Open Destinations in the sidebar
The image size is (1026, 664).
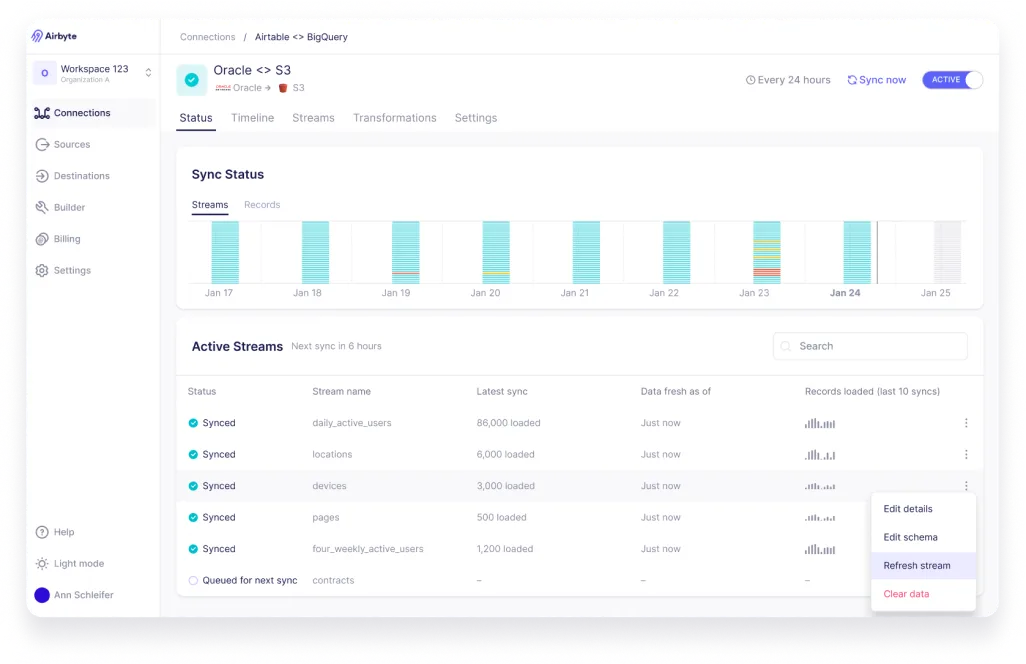click(x=73, y=175)
